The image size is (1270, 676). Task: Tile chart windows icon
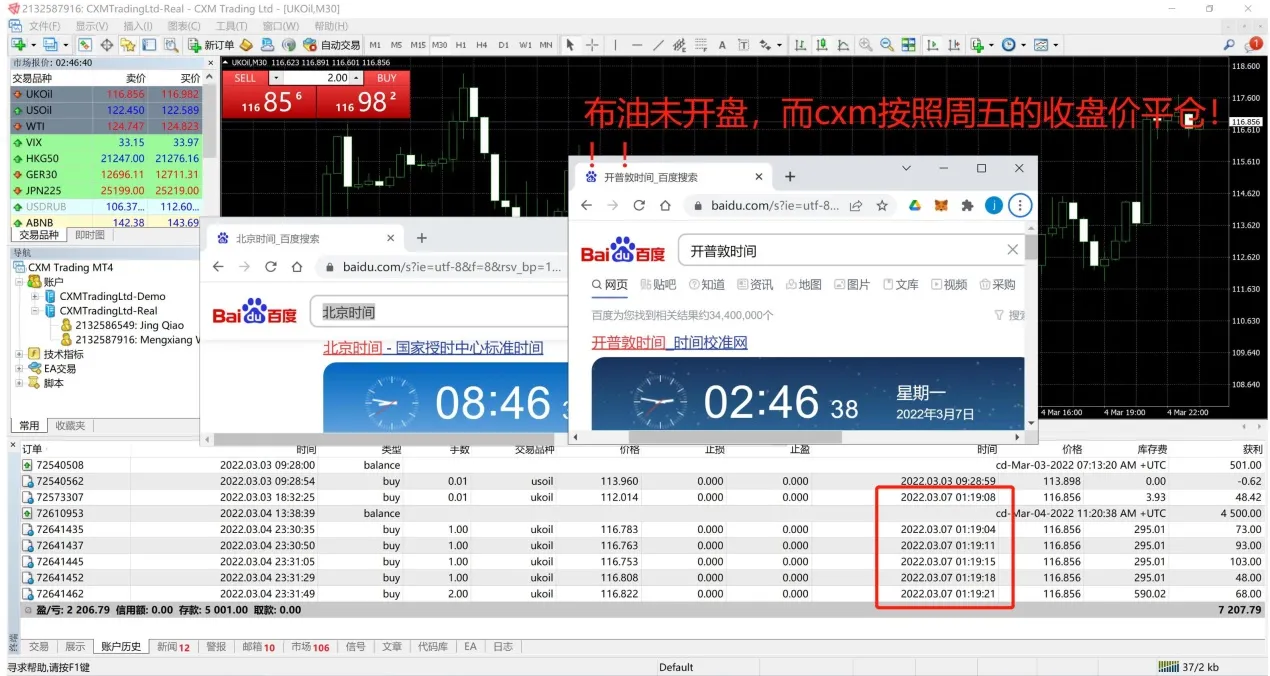pyautogui.click(x=908, y=45)
